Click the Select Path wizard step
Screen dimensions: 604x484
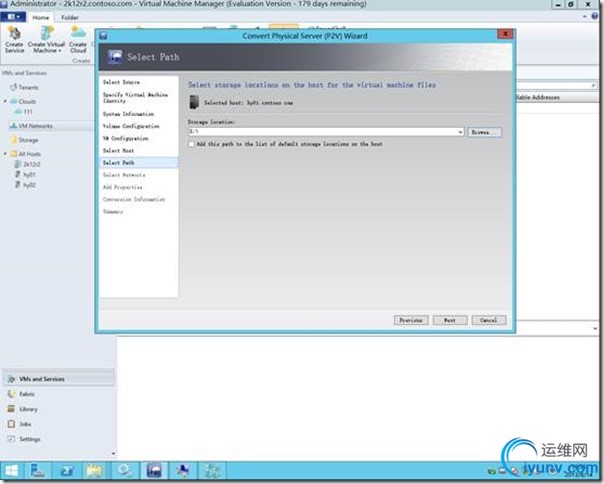139,163
